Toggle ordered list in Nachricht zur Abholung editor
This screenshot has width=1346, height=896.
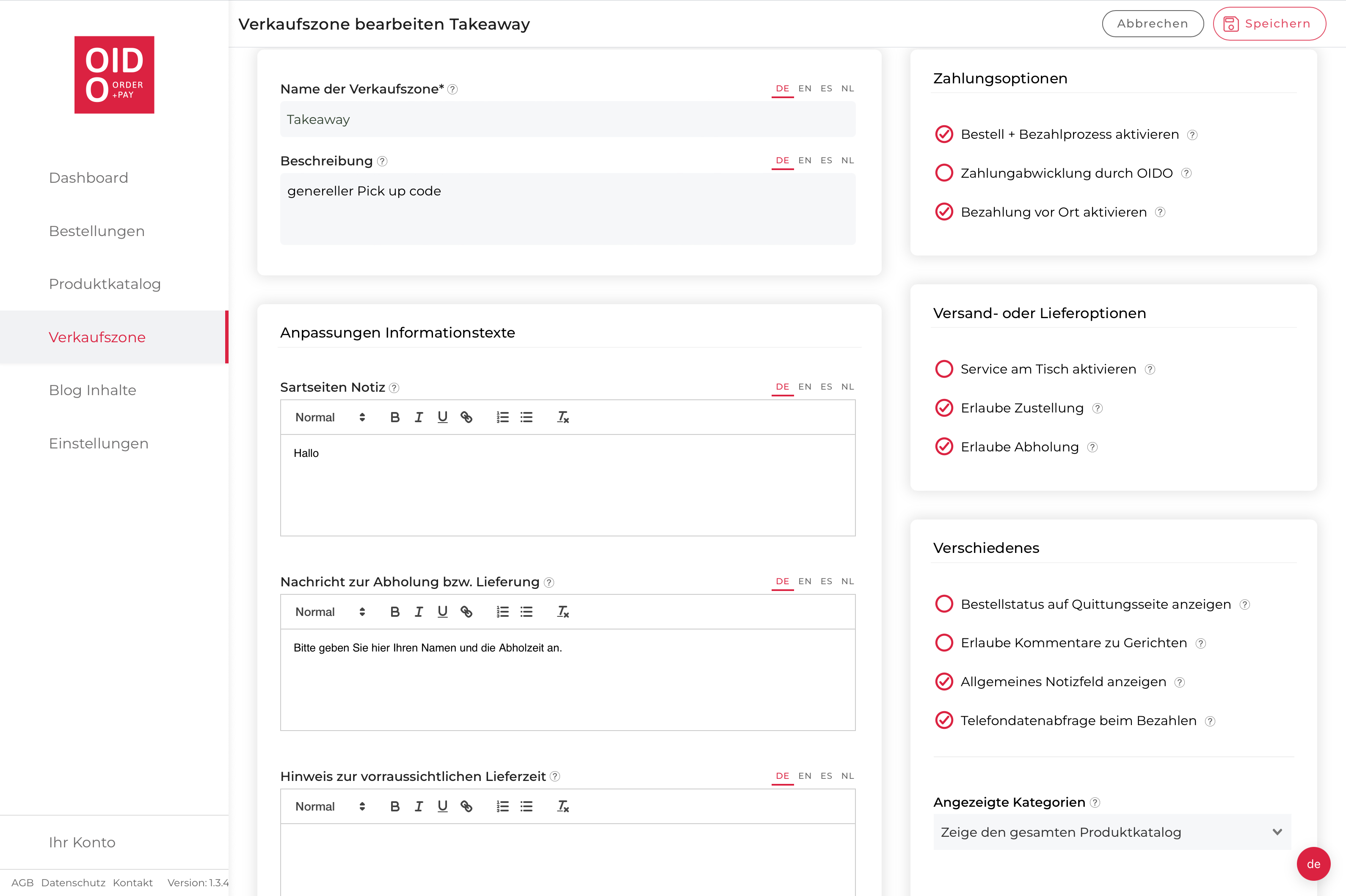point(502,612)
